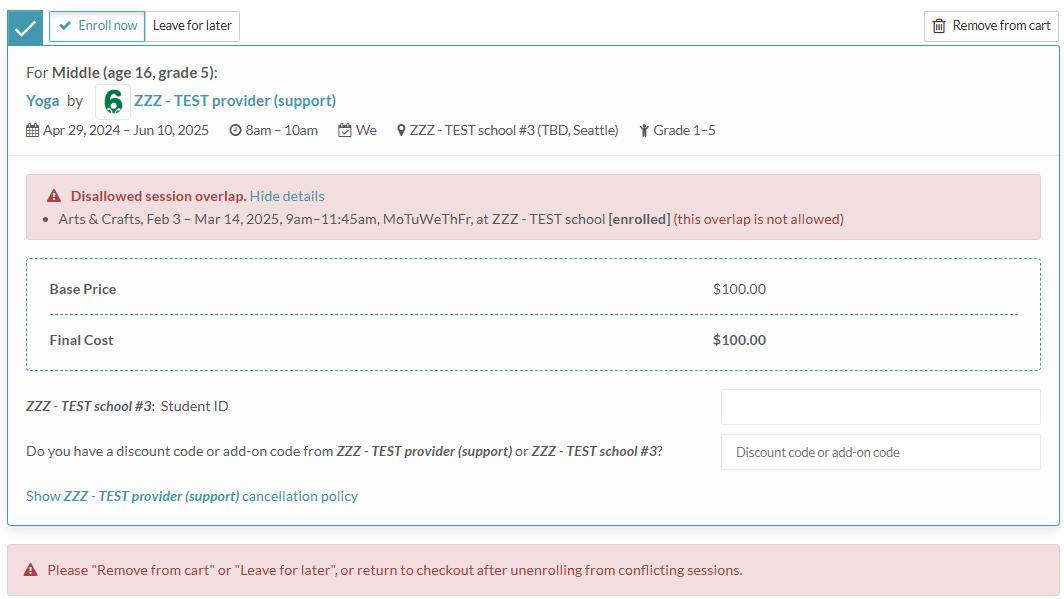Click the discount code or add-on code field
This screenshot has width=1064, height=599.
tap(880, 452)
